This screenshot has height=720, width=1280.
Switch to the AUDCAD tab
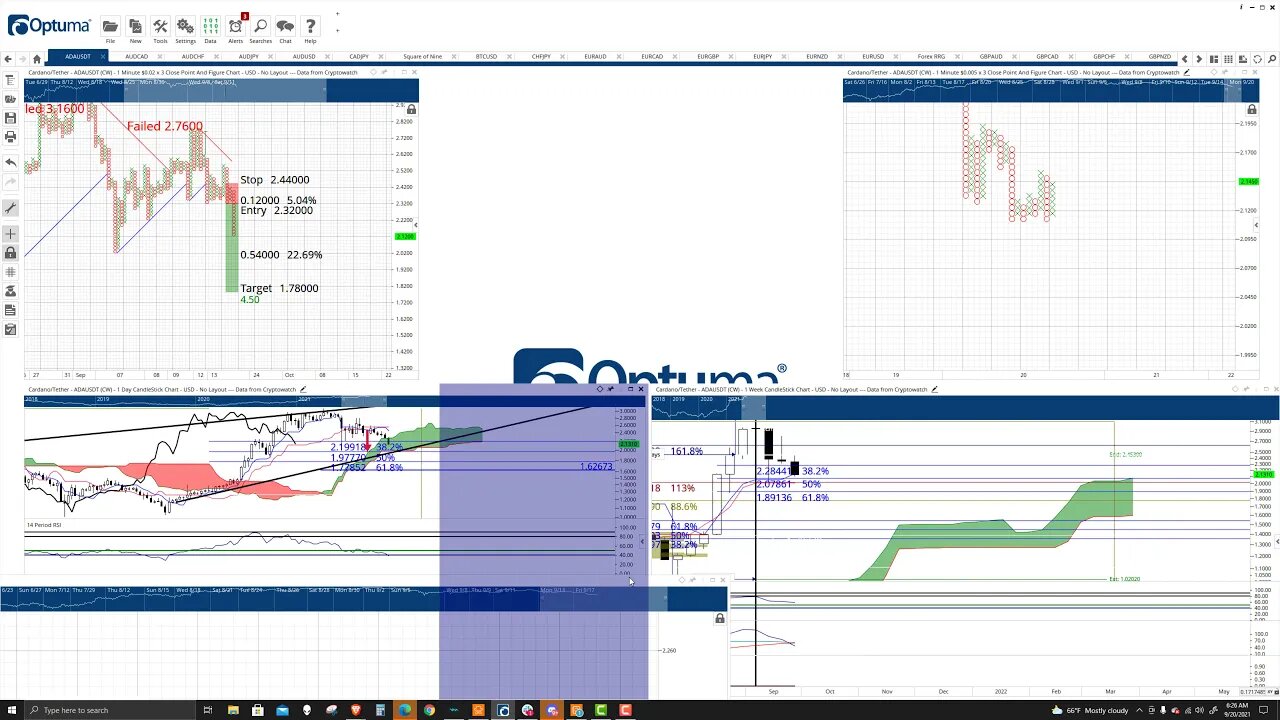[x=136, y=57]
